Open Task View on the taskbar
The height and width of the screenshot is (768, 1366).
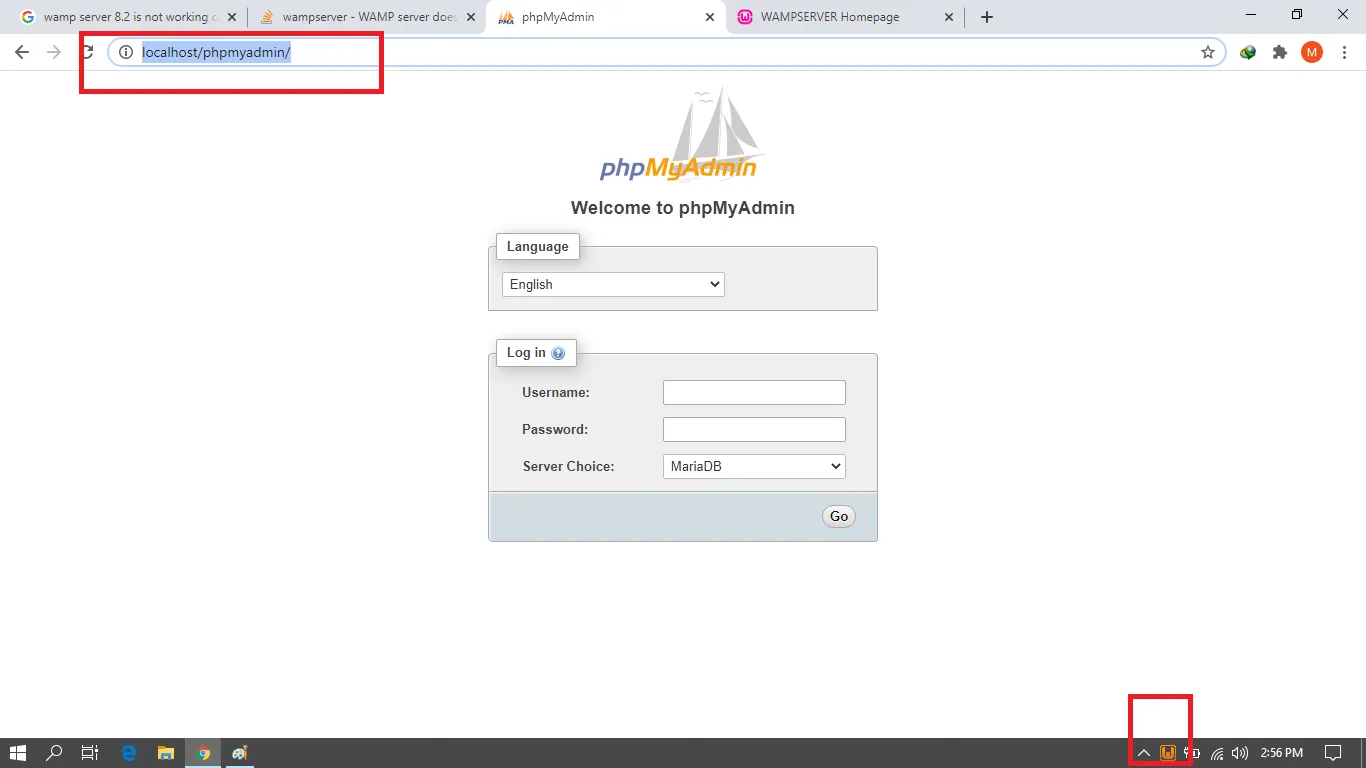90,753
